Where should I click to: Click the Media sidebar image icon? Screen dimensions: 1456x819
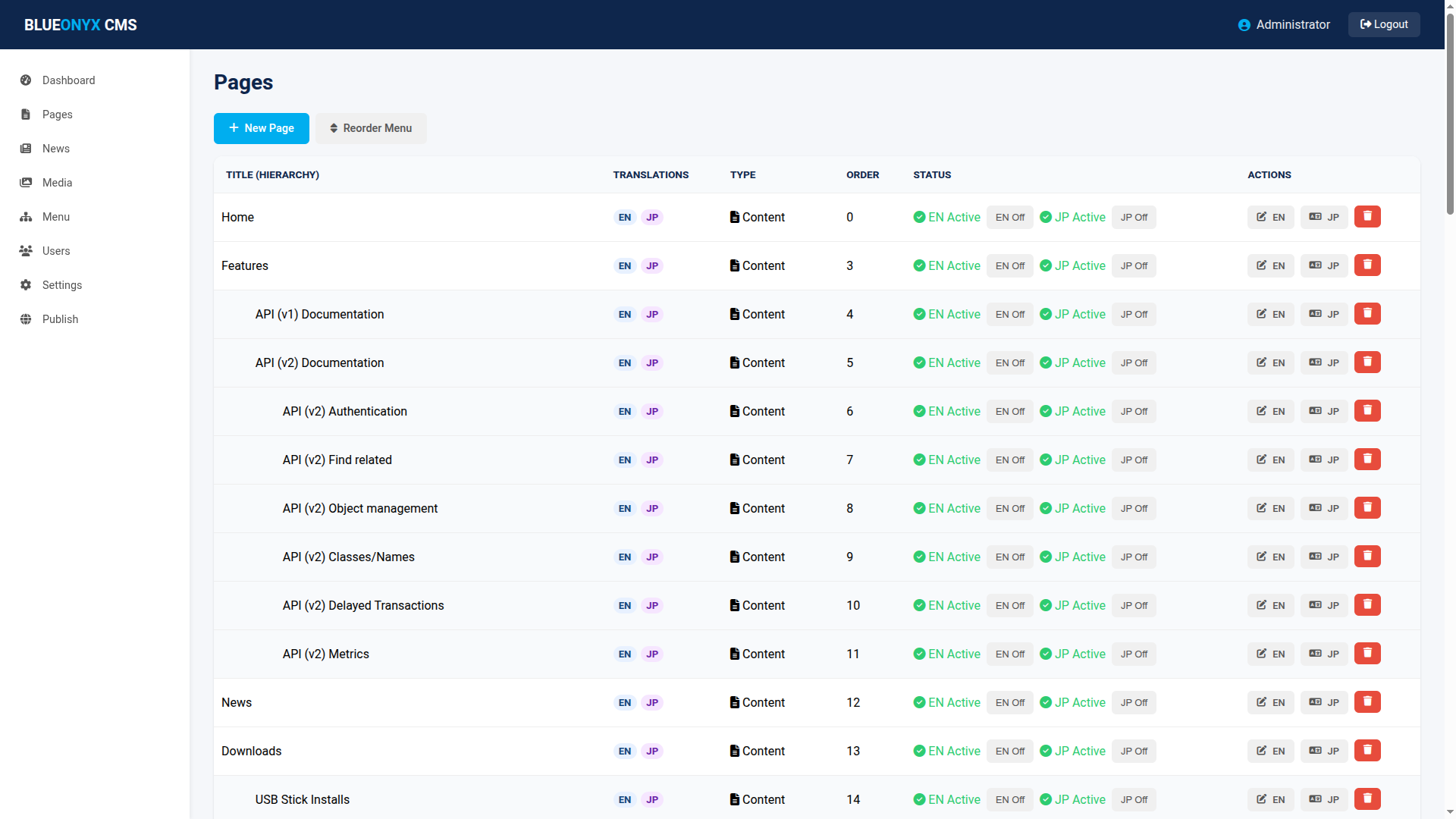tap(26, 183)
